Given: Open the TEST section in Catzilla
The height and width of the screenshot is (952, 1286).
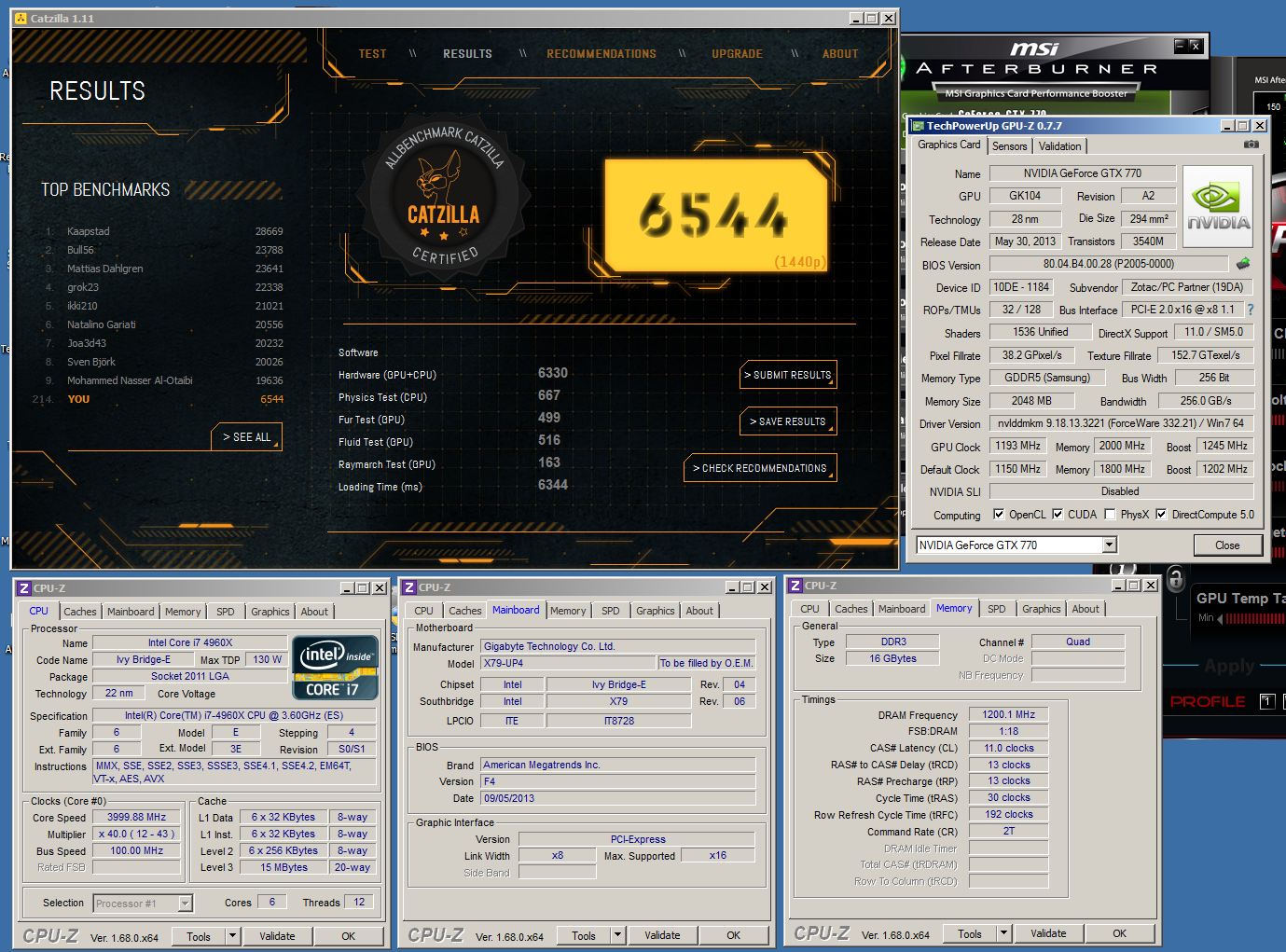Looking at the screenshot, I should pyautogui.click(x=372, y=54).
